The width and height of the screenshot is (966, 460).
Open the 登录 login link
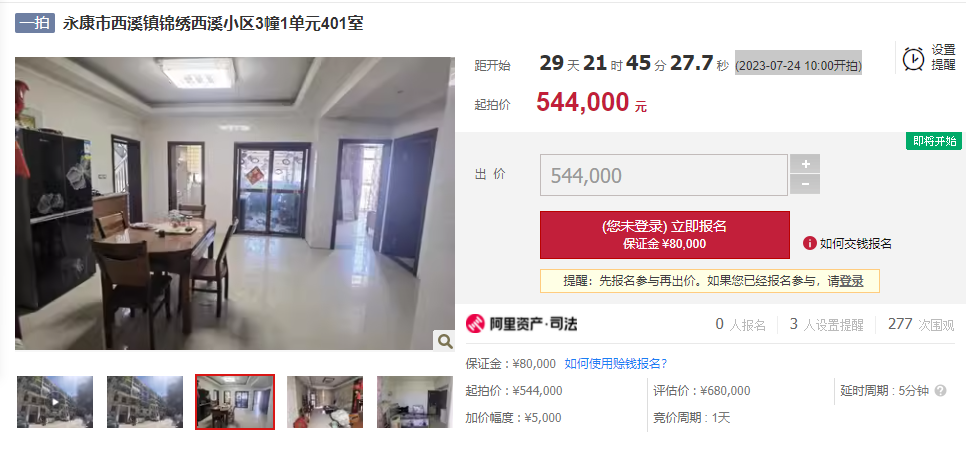point(851,281)
